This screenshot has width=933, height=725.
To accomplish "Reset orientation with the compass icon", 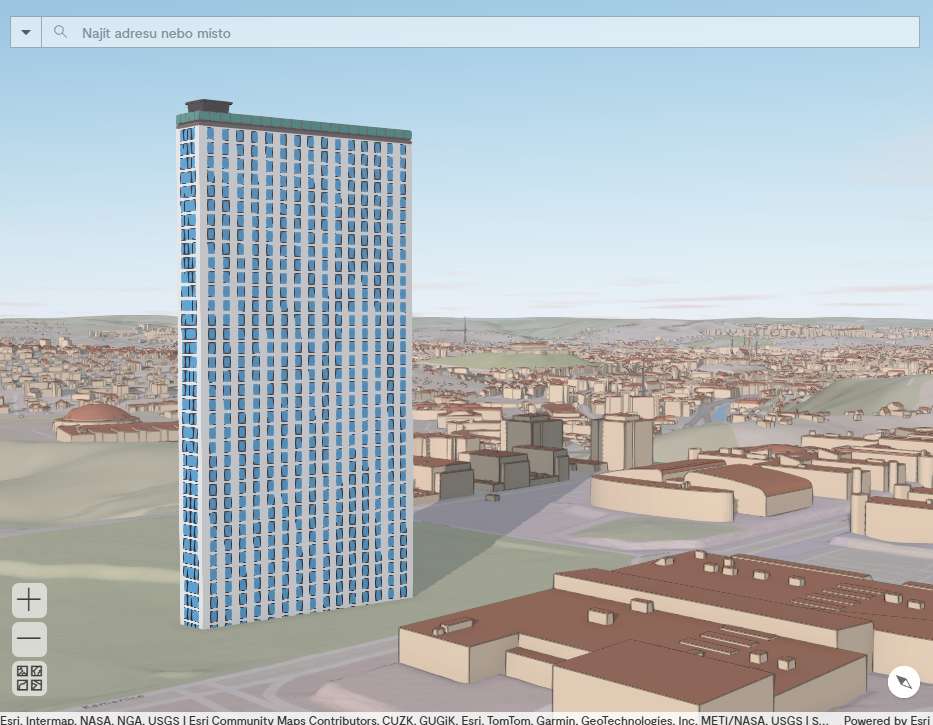I will click(903, 682).
